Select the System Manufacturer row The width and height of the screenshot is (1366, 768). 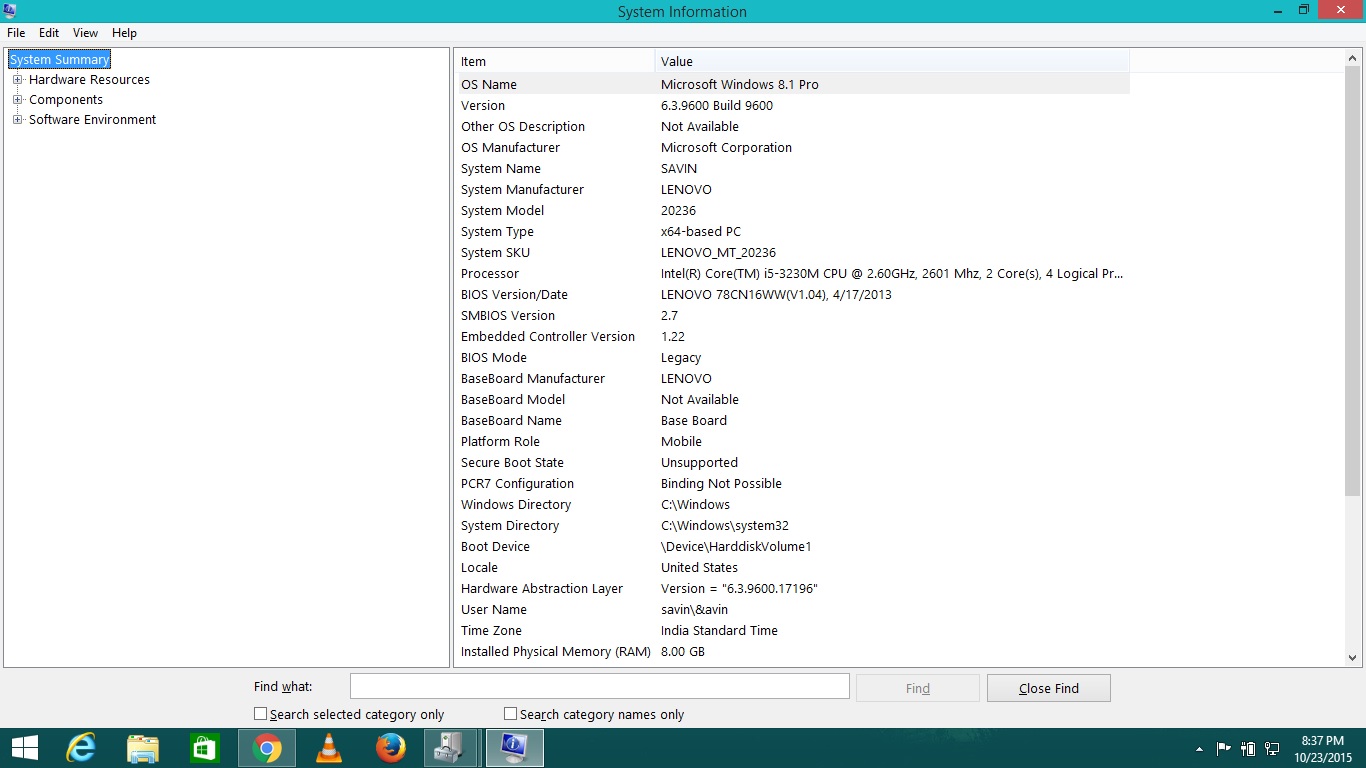tap(794, 189)
